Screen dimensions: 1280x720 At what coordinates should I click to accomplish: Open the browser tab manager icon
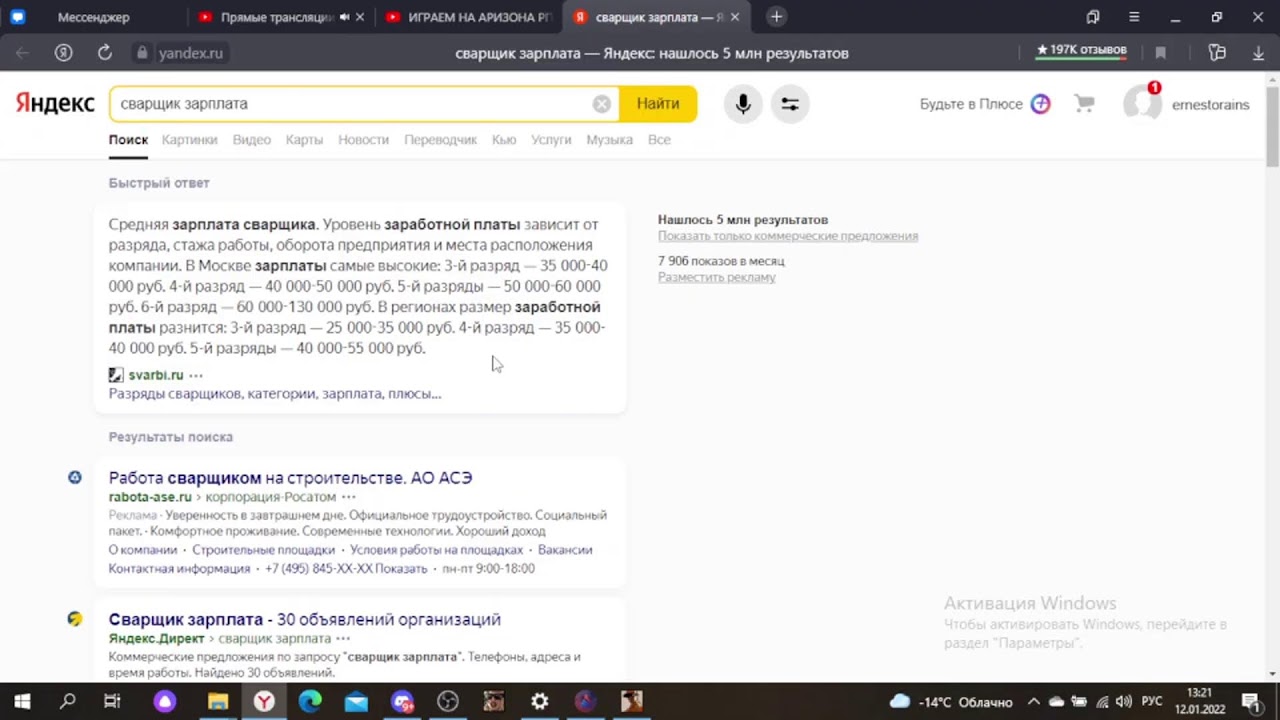(1093, 17)
